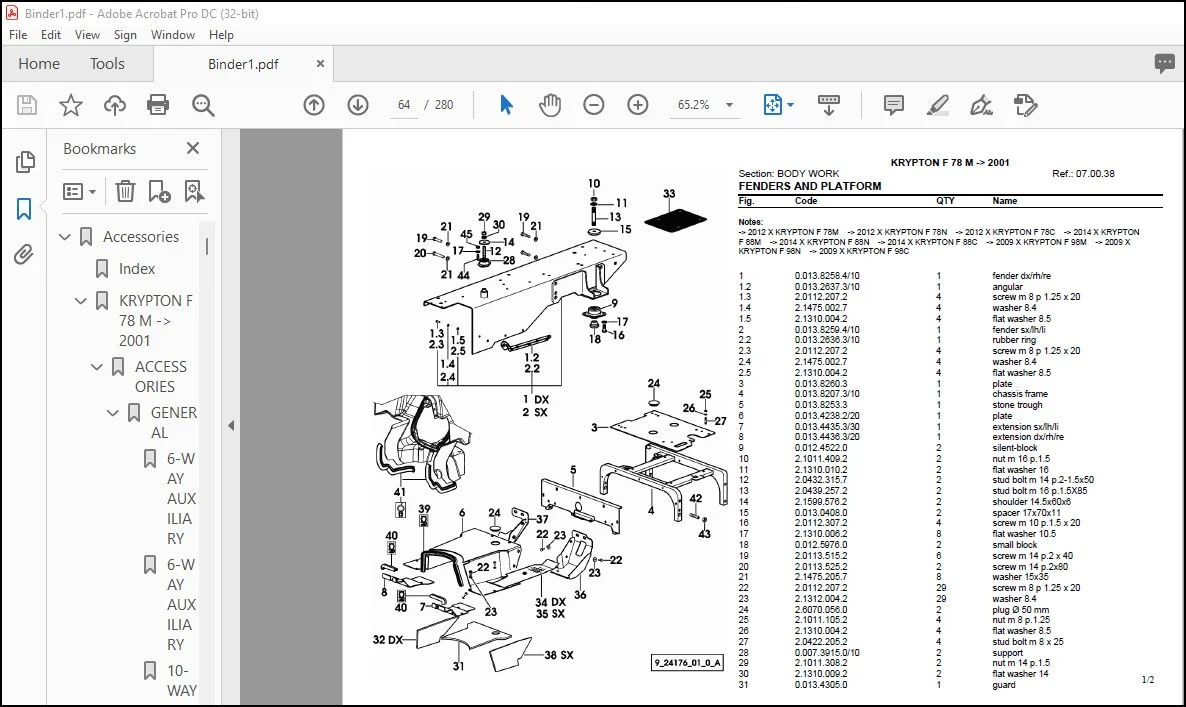The image size is (1186, 707).
Task: Open the Find text magnifier
Action: [203, 105]
